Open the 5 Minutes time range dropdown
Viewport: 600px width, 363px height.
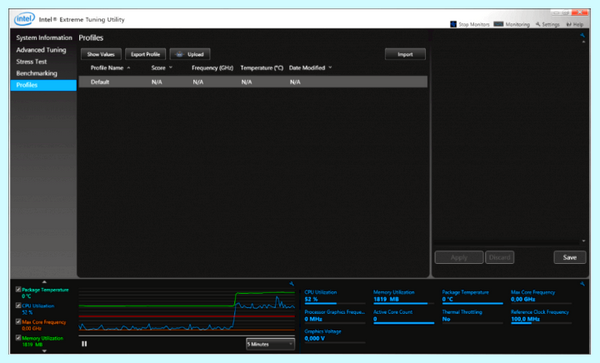(270, 344)
